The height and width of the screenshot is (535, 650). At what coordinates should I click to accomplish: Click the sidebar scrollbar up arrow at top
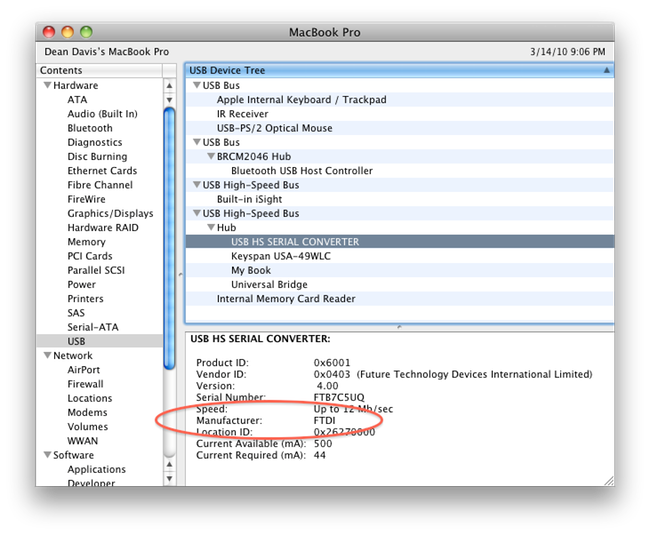[169, 86]
